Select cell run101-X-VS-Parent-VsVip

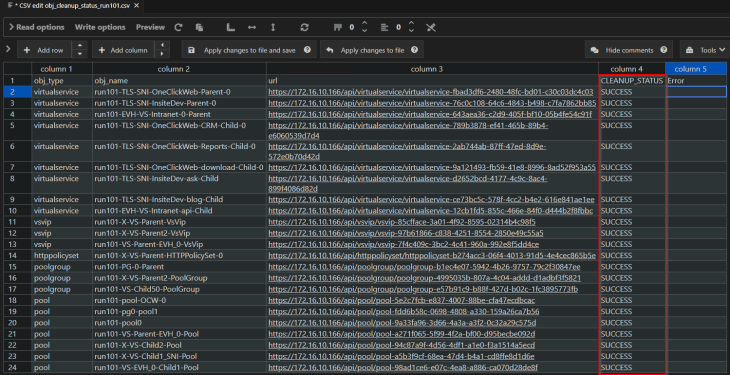tap(179, 222)
